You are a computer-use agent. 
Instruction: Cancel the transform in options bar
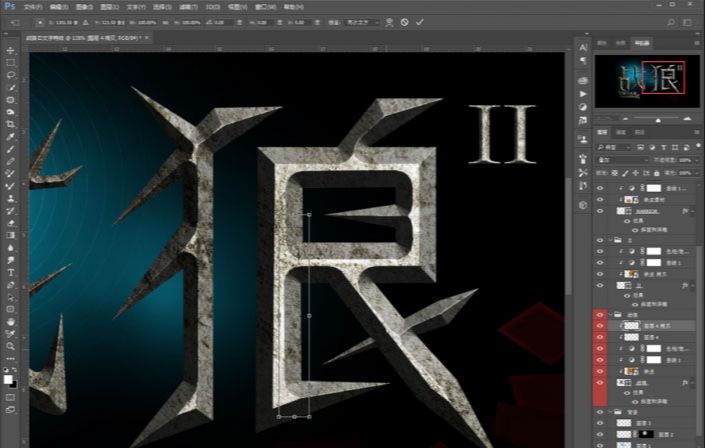tap(404, 22)
